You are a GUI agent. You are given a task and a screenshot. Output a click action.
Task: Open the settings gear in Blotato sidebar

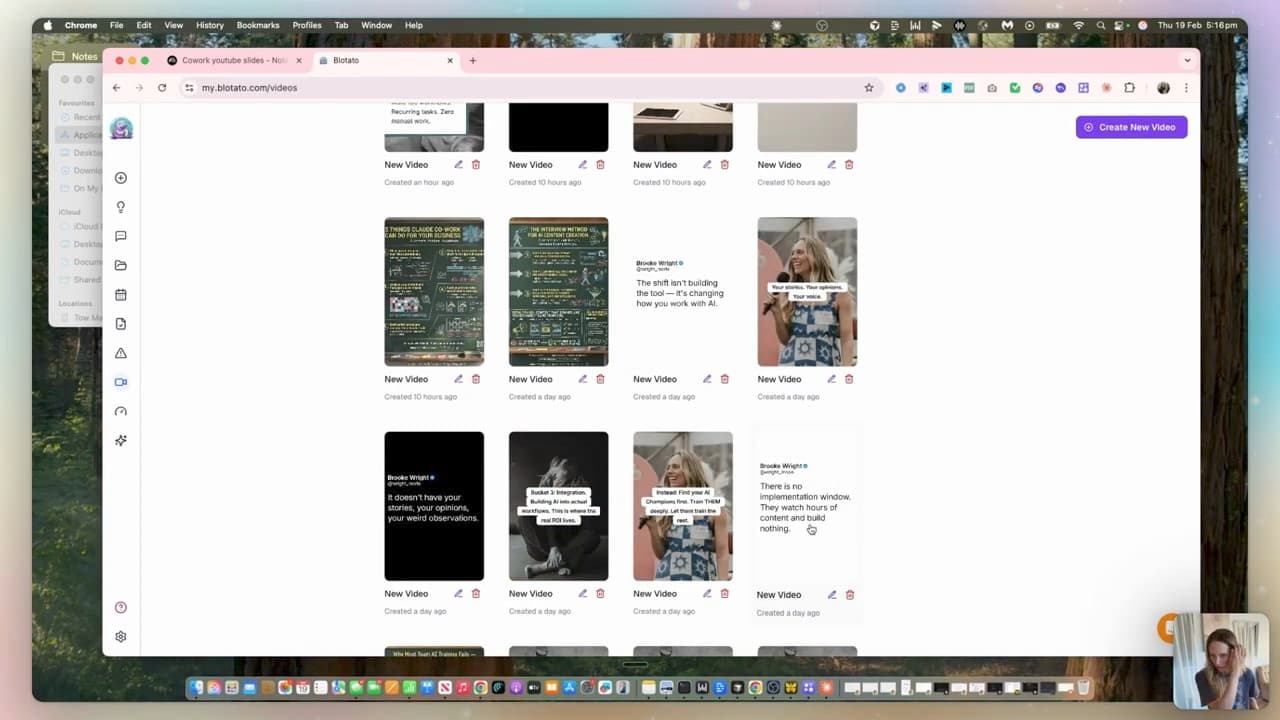pyautogui.click(x=121, y=636)
